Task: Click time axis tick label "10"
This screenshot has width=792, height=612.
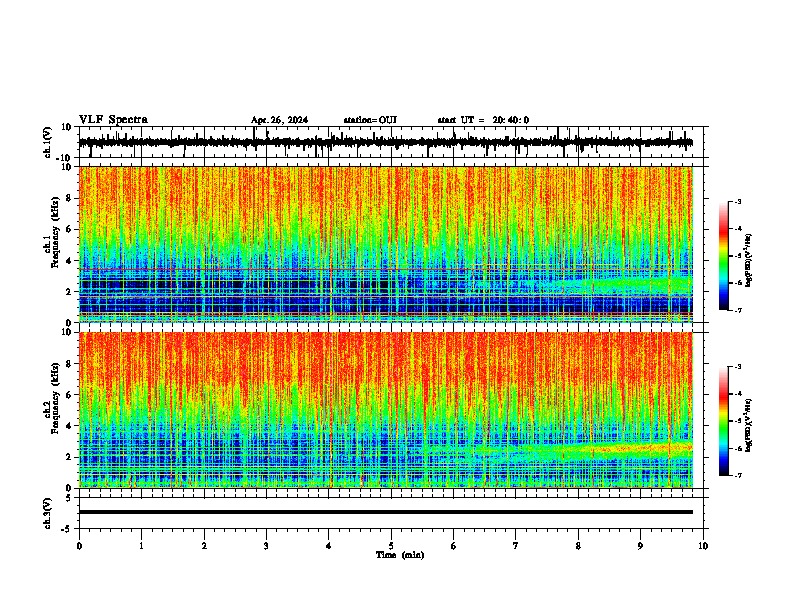Action: (x=703, y=546)
